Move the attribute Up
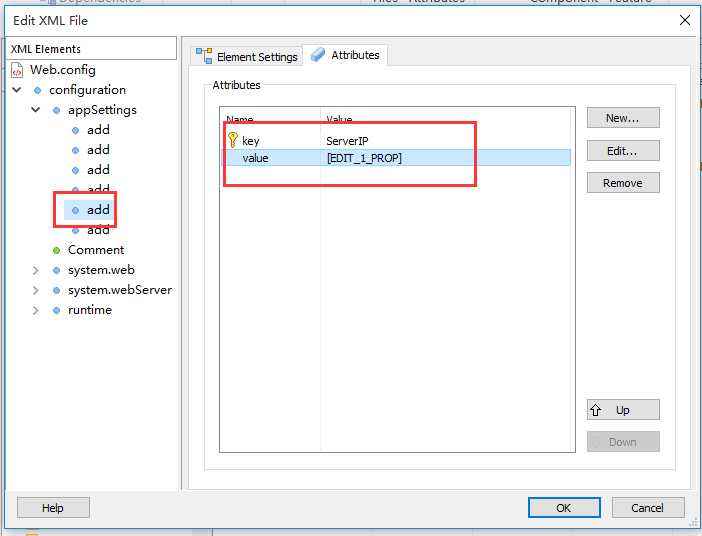Viewport: 702px width, 536px height. (623, 410)
